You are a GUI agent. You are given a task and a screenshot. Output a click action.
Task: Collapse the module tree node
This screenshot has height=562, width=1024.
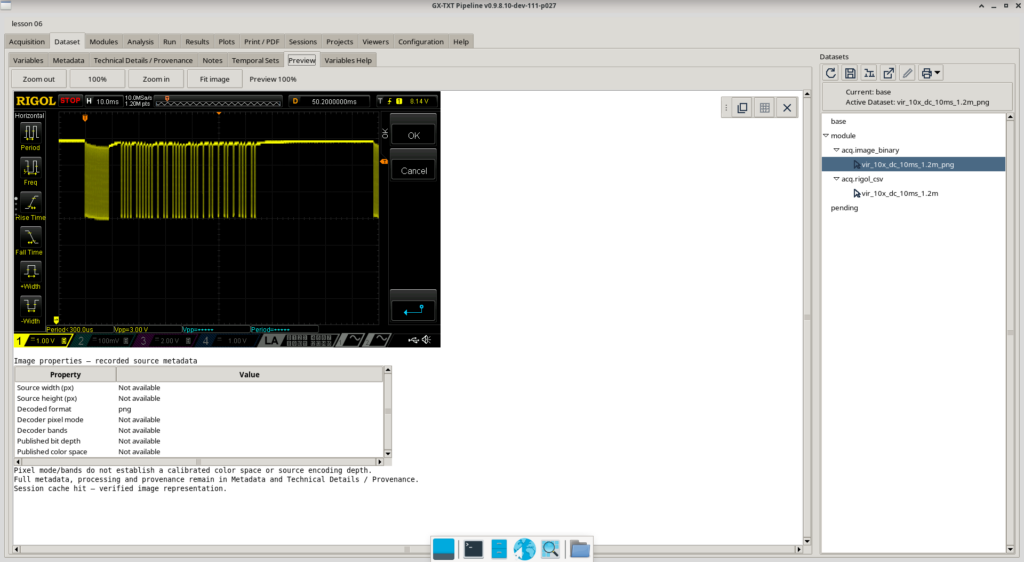pyautogui.click(x=826, y=136)
